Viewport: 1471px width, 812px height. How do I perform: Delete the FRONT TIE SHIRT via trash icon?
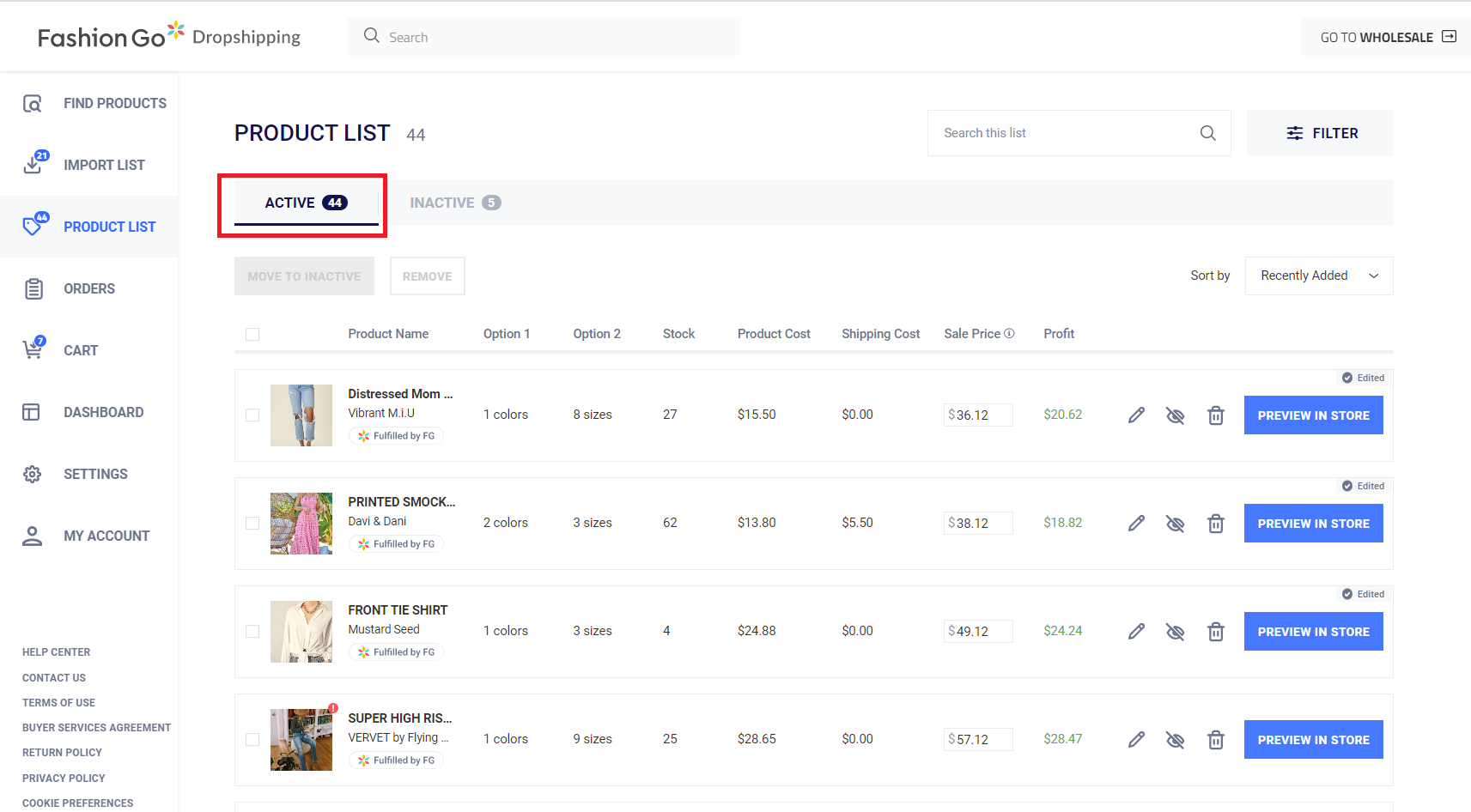click(x=1215, y=632)
